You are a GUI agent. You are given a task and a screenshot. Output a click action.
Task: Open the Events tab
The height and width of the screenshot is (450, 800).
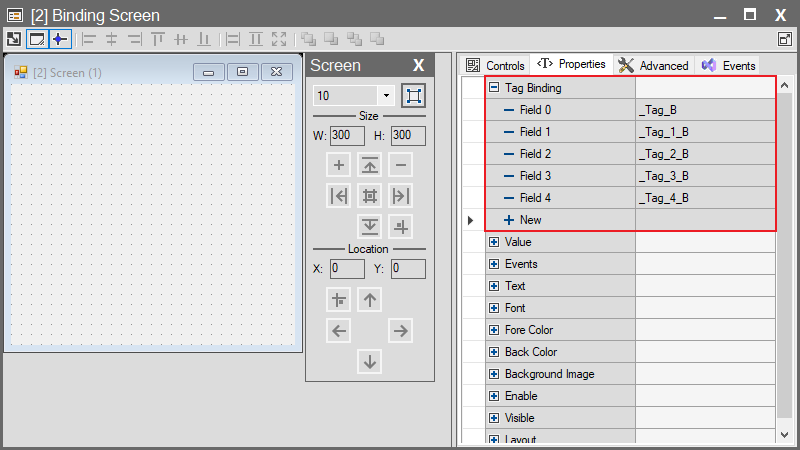pos(729,65)
